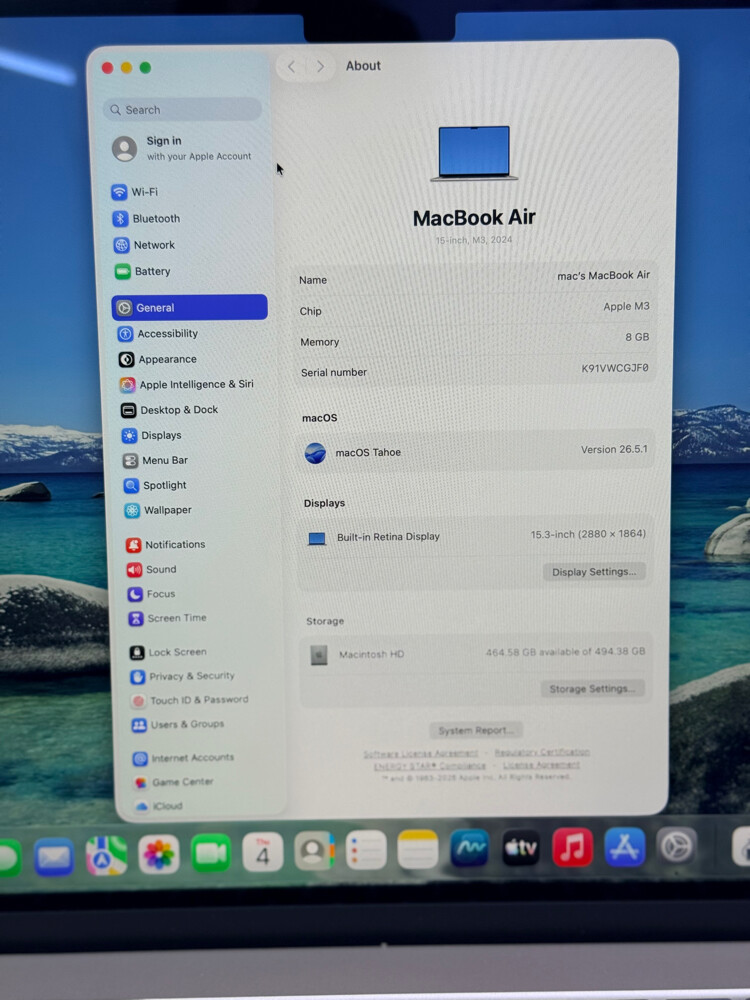Go forward with the right chevron
Screen dimensions: 750x1000
[320, 66]
